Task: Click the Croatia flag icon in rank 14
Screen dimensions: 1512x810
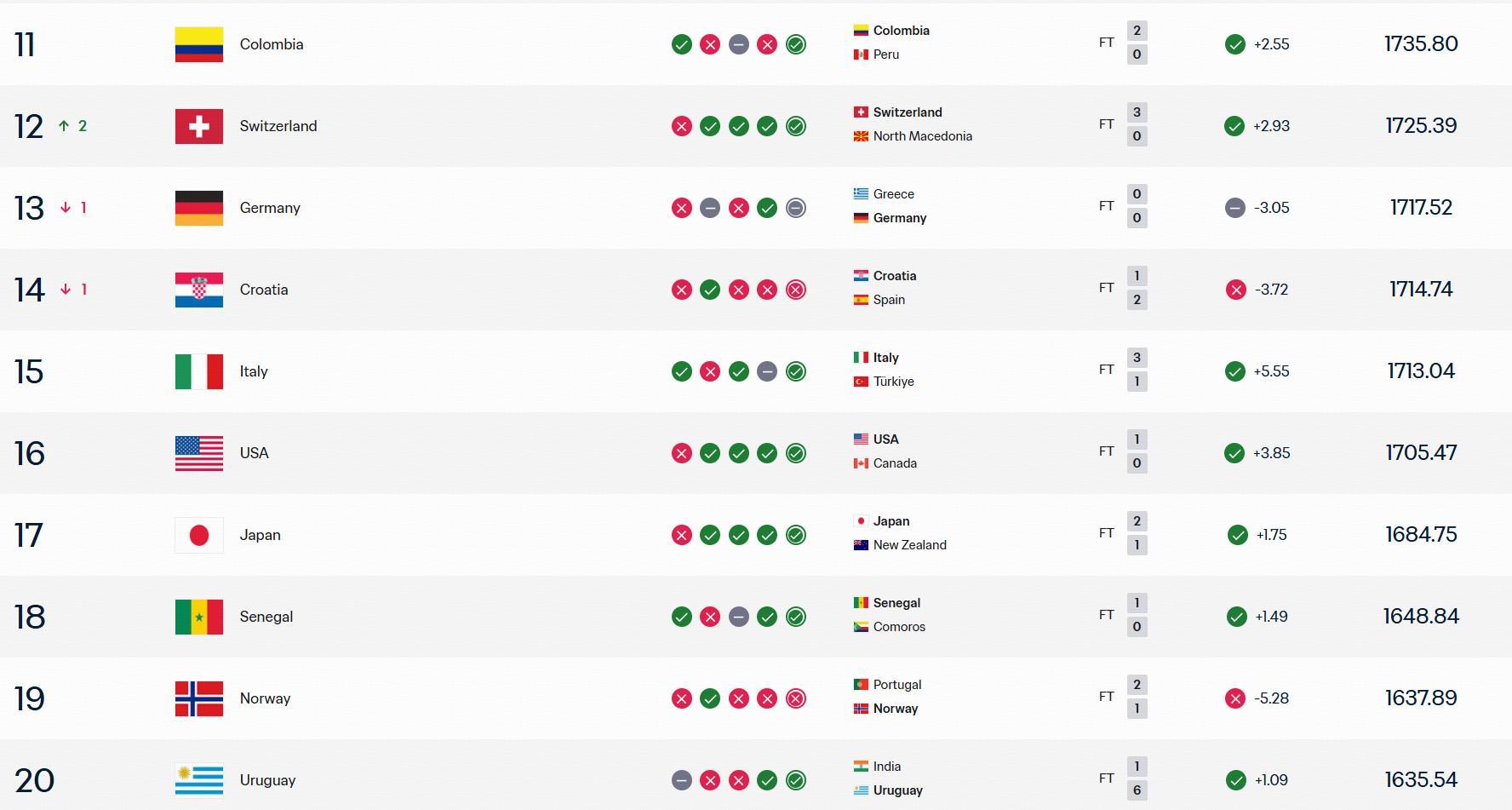Action: pos(199,290)
